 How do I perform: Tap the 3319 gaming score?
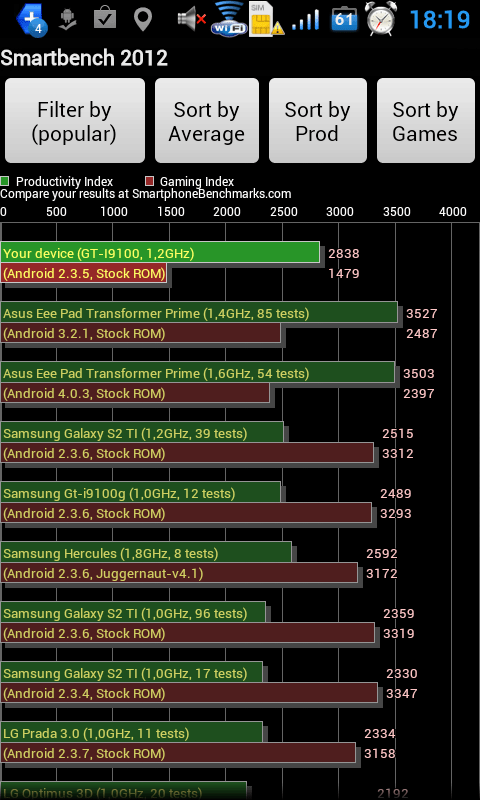[x=399, y=634]
